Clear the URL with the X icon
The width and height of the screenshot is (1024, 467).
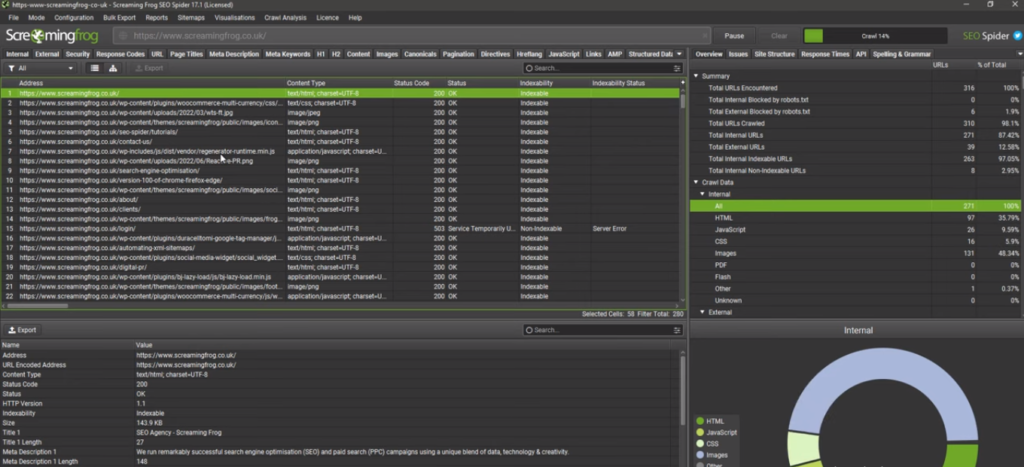pyautogui.click(x=705, y=36)
